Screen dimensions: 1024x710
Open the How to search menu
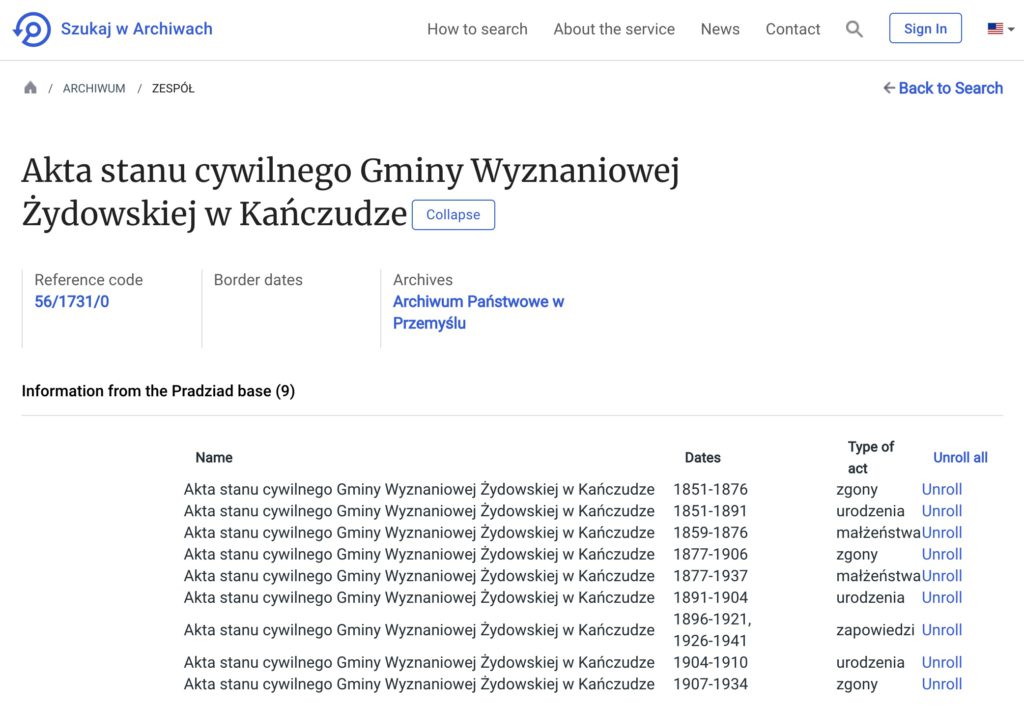point(477,29)
